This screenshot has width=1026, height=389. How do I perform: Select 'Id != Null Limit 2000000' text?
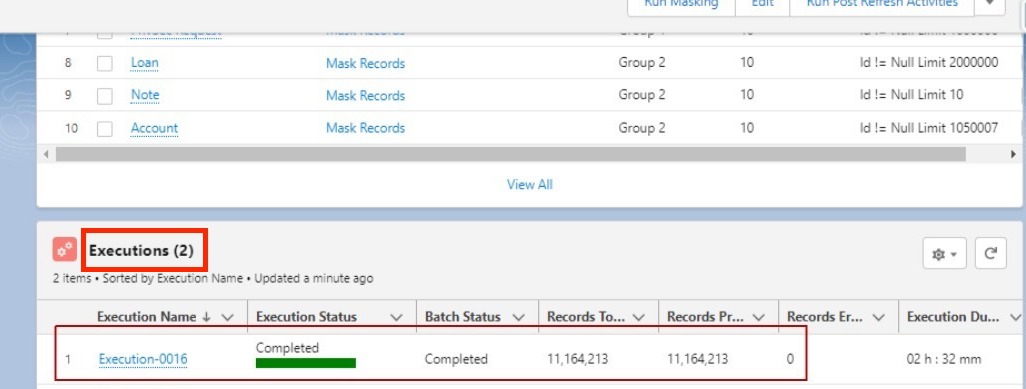[x=929, y=63]
